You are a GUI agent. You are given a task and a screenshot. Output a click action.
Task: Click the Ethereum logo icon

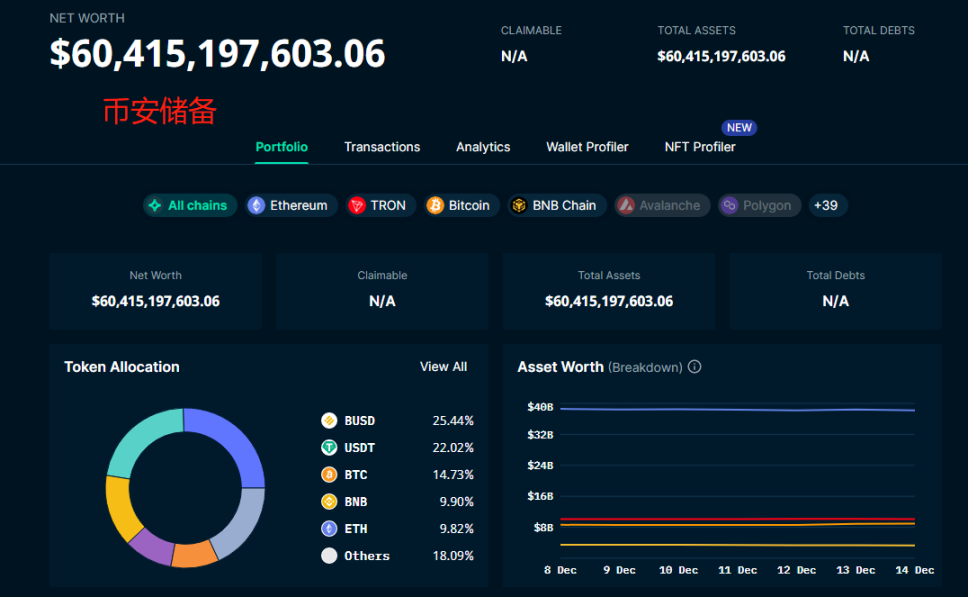[x=256, y=206]
